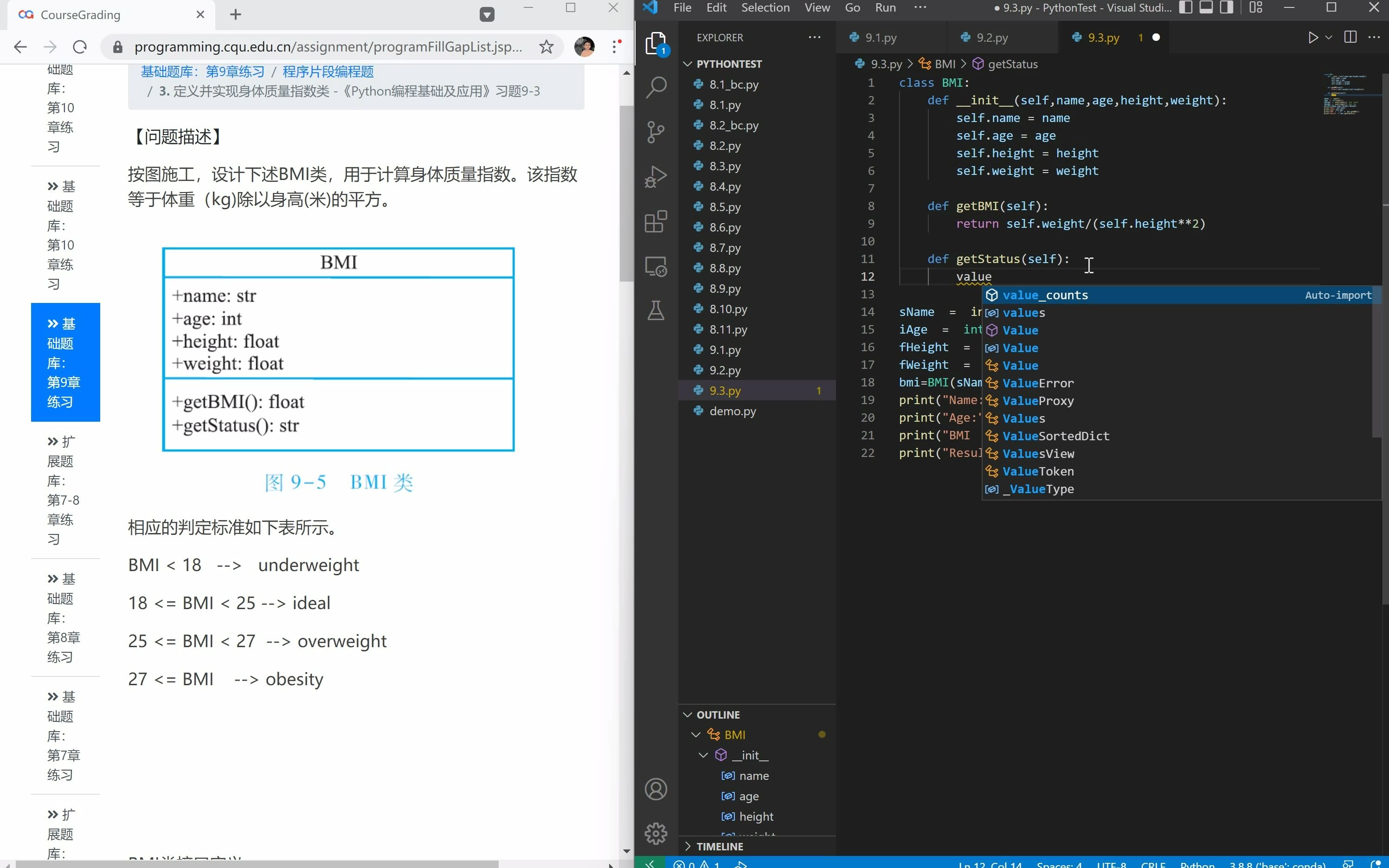Open the Testing flask icon view
Viewport: 1389px width, 868px height.
coord(656,310)
